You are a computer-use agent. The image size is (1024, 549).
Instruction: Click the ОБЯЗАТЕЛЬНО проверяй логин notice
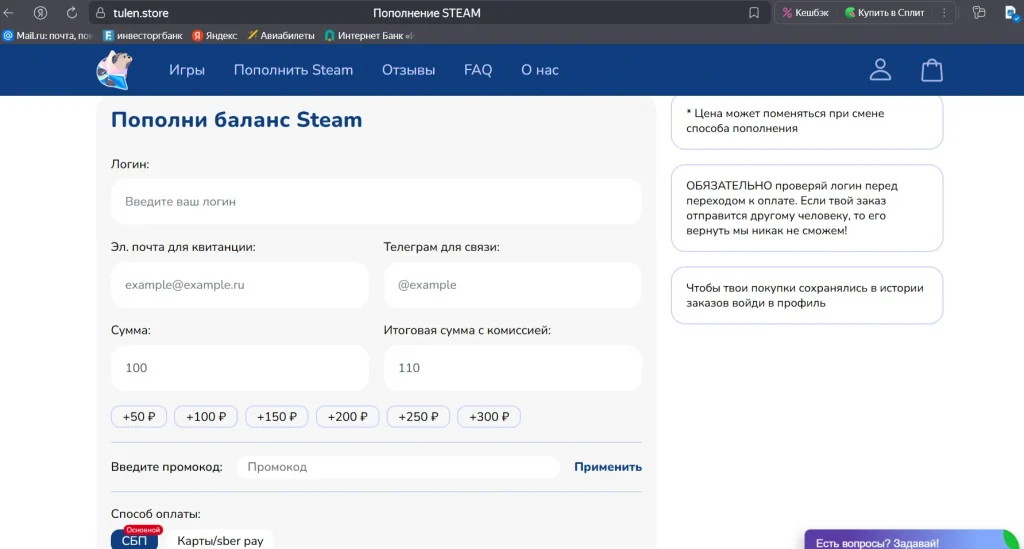tap(807, 208)
